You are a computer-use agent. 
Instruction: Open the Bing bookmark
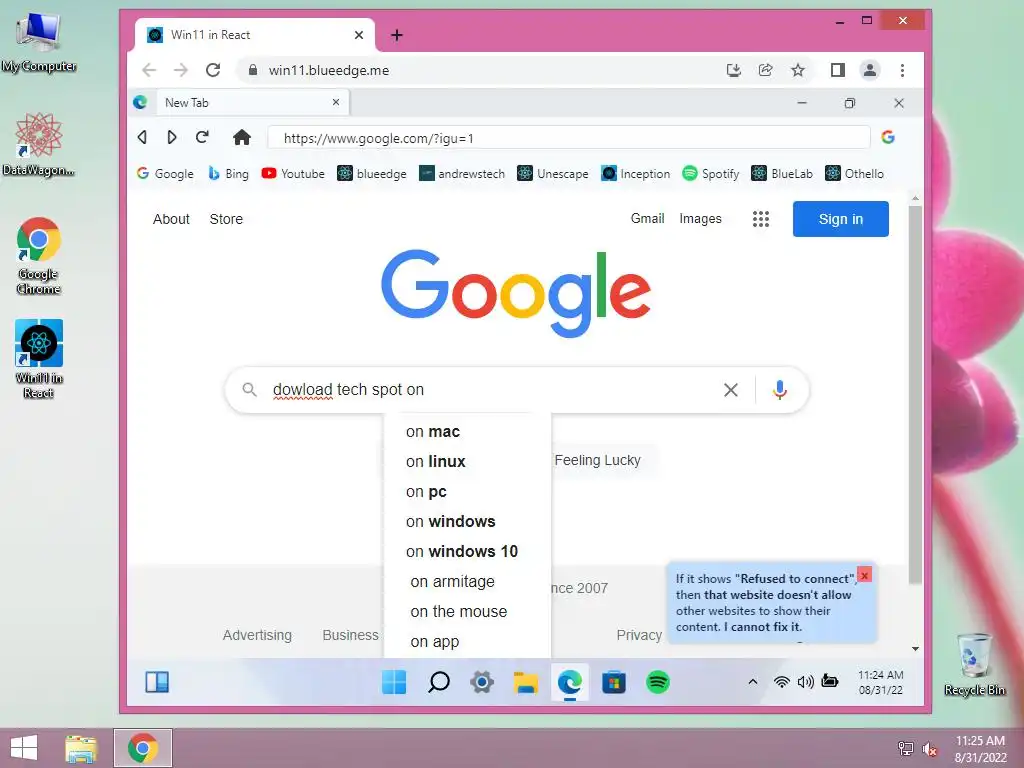pos(228,174)
